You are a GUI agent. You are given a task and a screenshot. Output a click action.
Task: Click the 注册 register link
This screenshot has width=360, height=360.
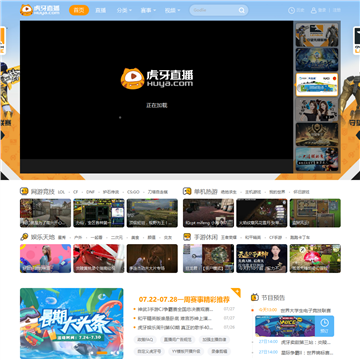click(337, 10)
